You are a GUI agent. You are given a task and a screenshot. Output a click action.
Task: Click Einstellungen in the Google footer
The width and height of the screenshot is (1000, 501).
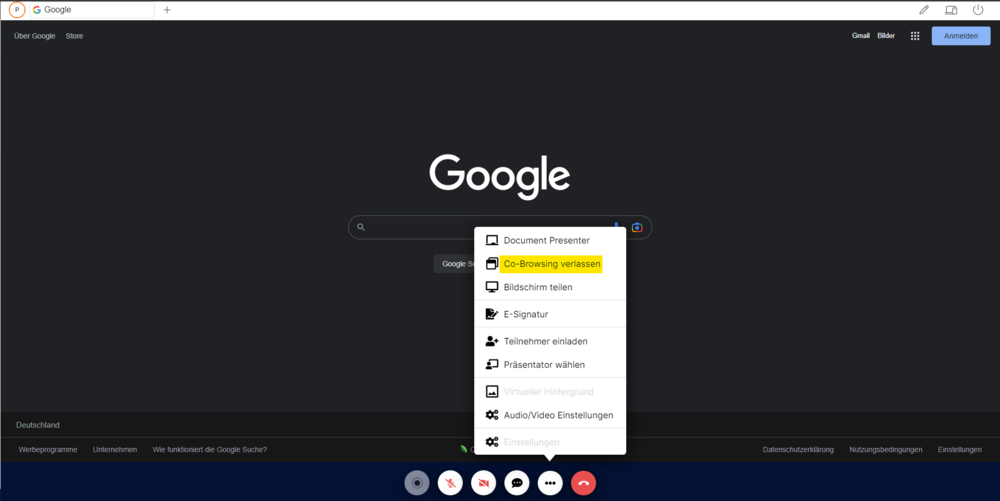coord(960,449)
